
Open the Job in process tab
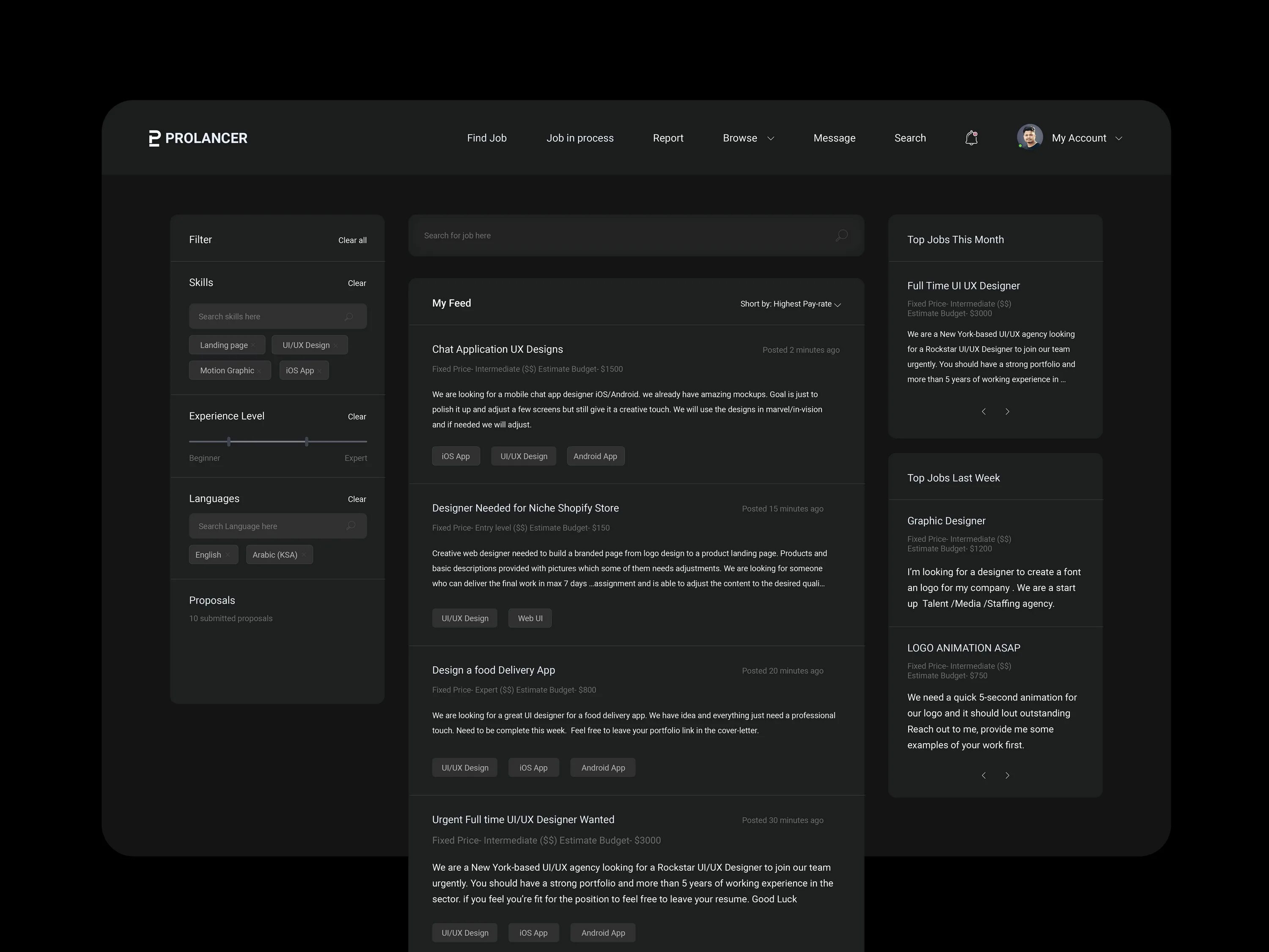tap(580, 138)
